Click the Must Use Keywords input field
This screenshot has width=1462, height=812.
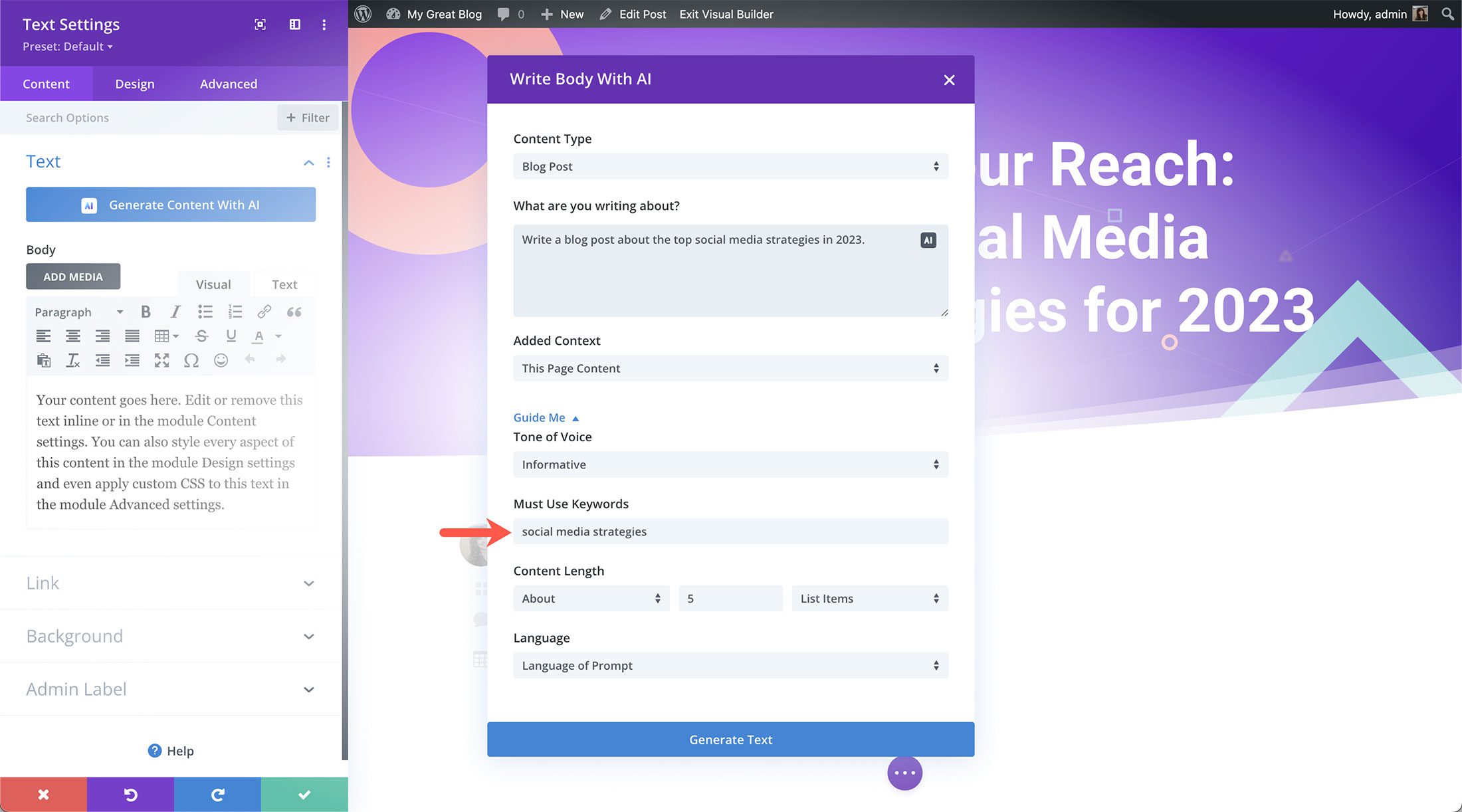(x=731, y=531)
